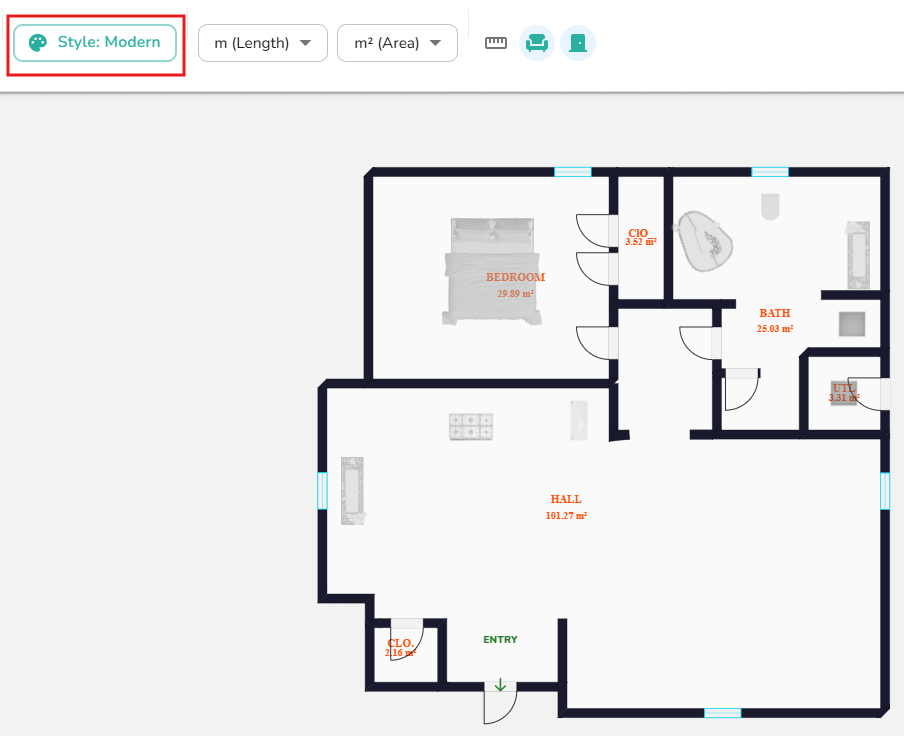
Task: Select the bedroom's top wall window
Action: (573, 172)
